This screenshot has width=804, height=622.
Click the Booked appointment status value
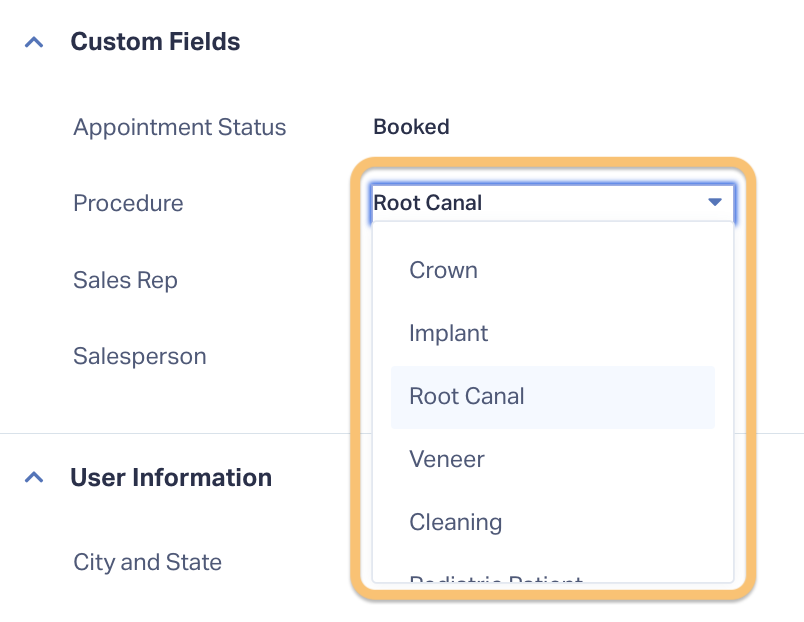tap(411, 127)
